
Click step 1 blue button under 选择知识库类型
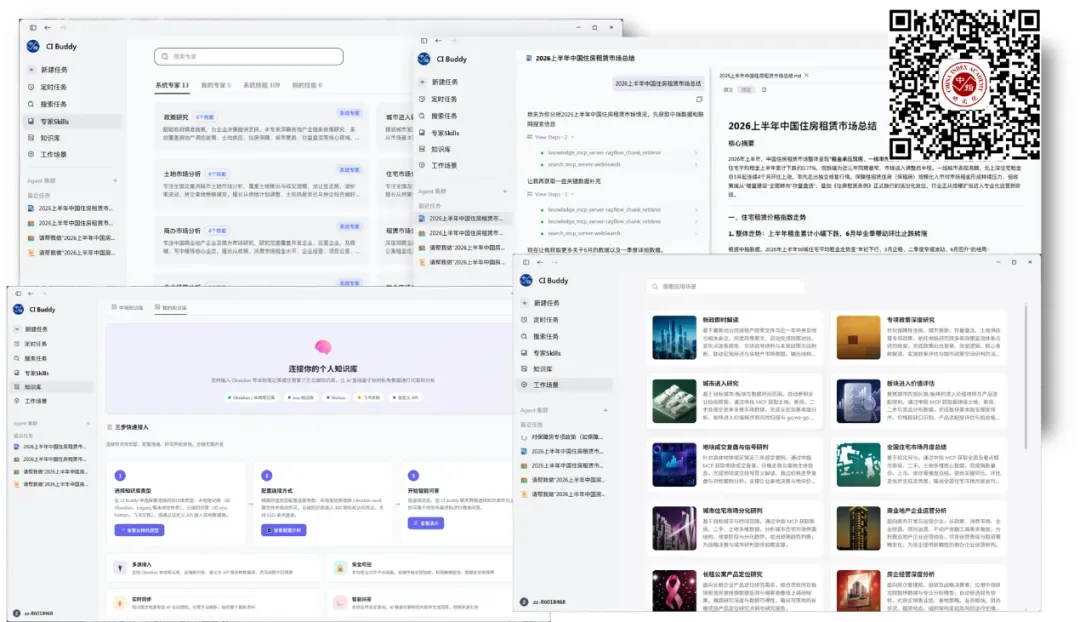pos(139,530)
